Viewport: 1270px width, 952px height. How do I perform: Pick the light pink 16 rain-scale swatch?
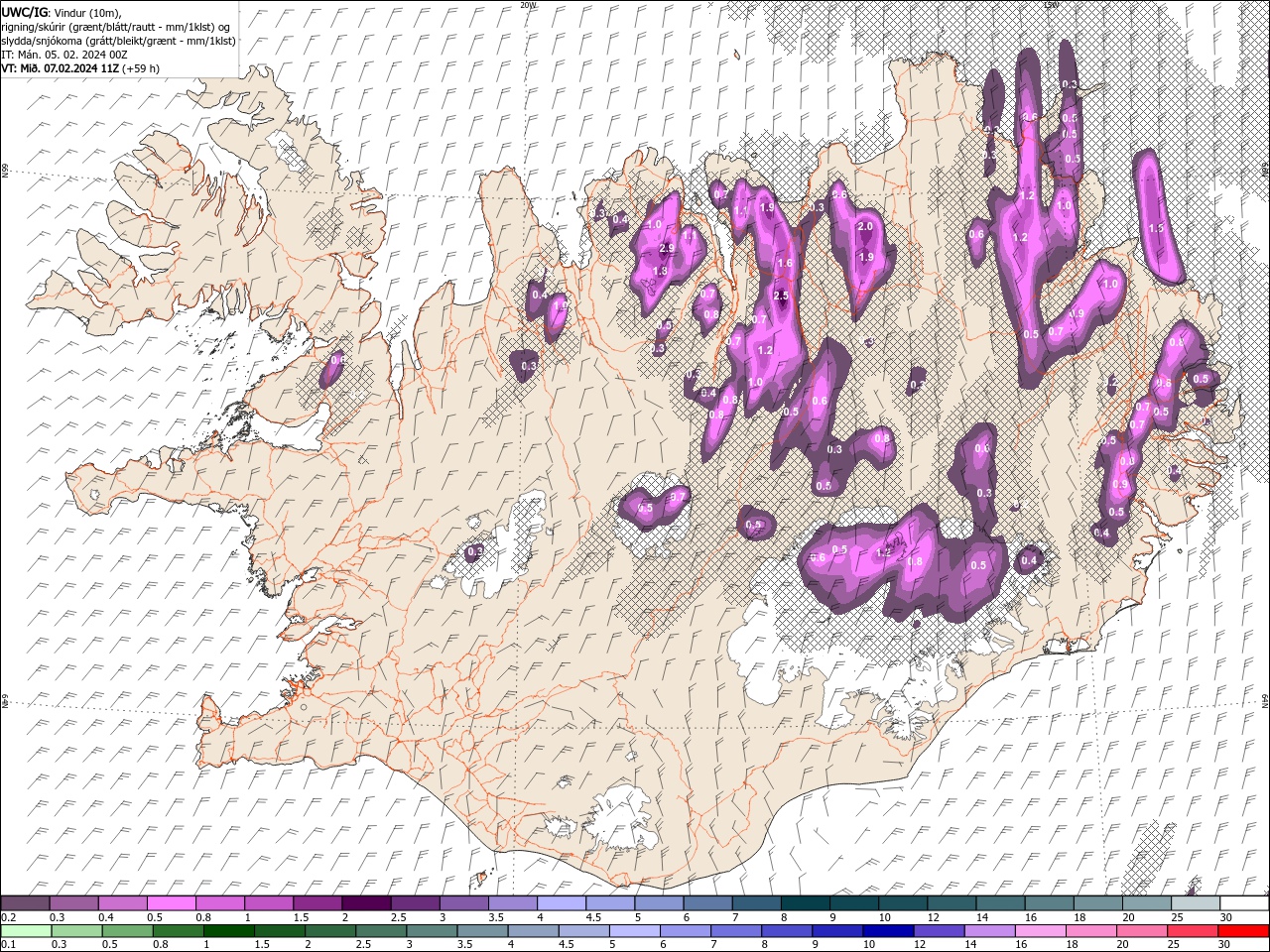[x=1040, y=931]
